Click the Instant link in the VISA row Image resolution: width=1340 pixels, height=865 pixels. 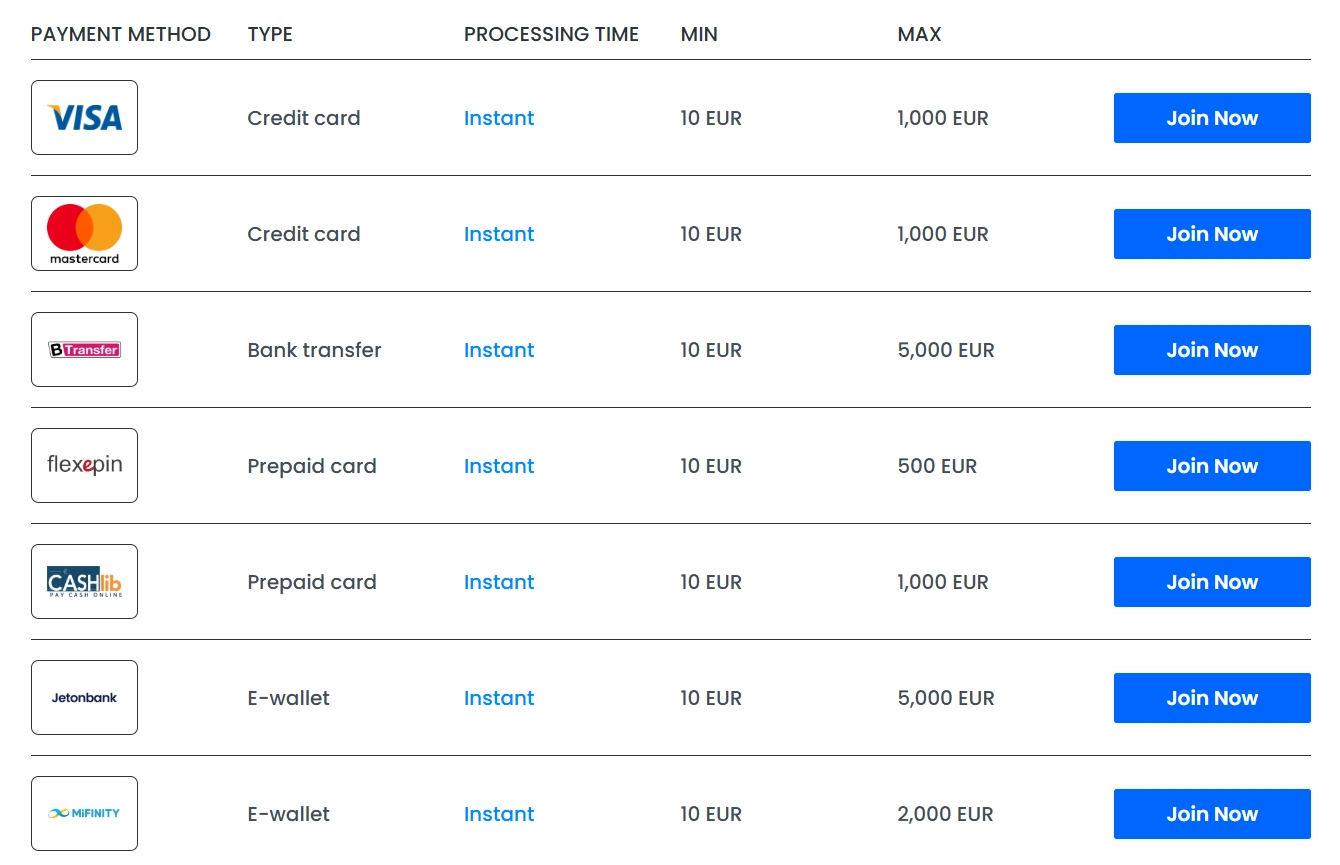click(x=499, y=118)
